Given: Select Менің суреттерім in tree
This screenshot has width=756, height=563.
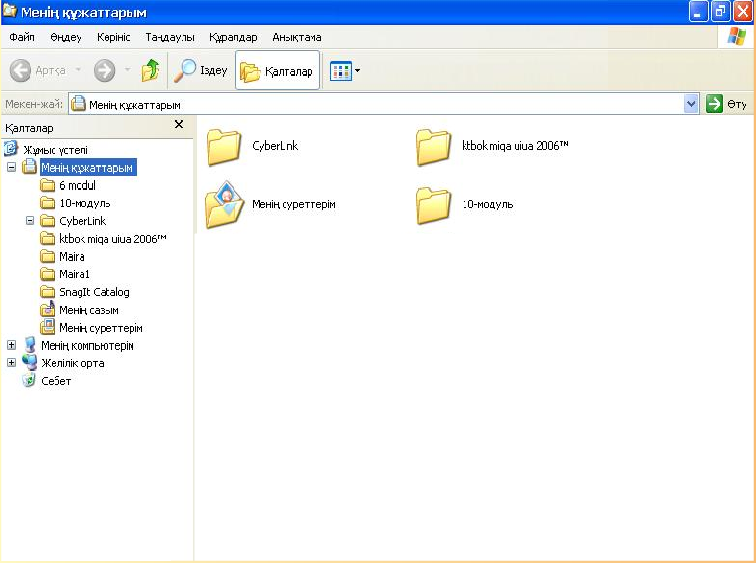Looking at the screenshot, I should tap(101, 328).
